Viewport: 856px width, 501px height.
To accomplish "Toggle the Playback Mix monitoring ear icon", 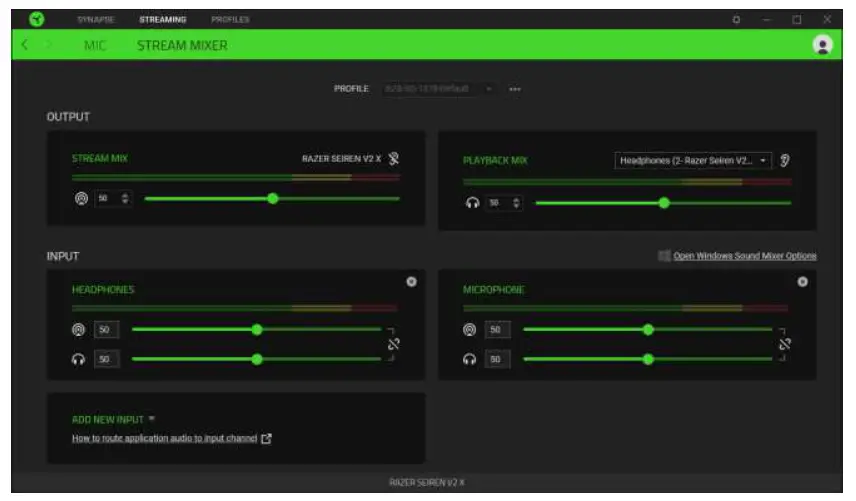I will 784,160.
